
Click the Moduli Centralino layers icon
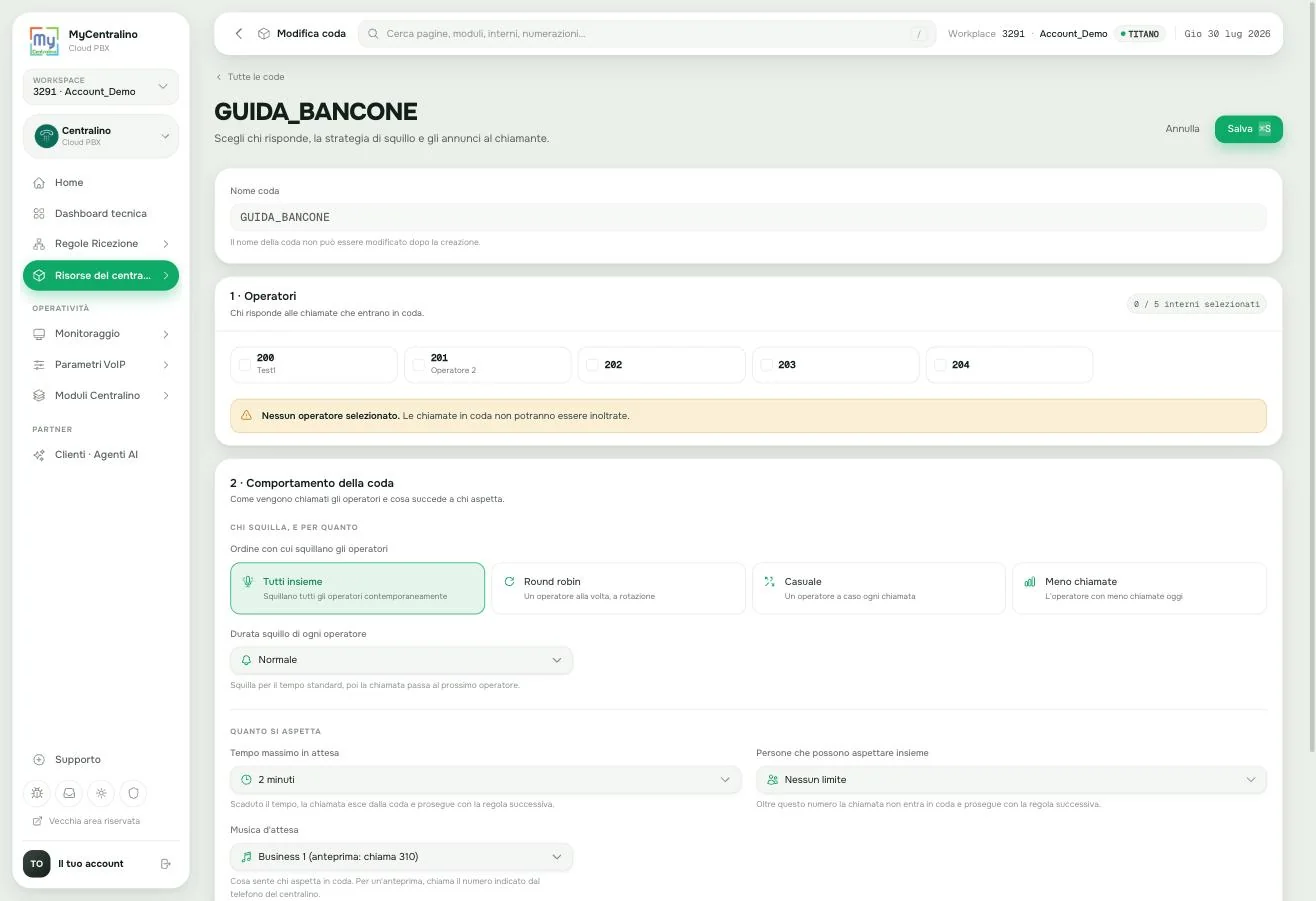(x=39, y=396)
